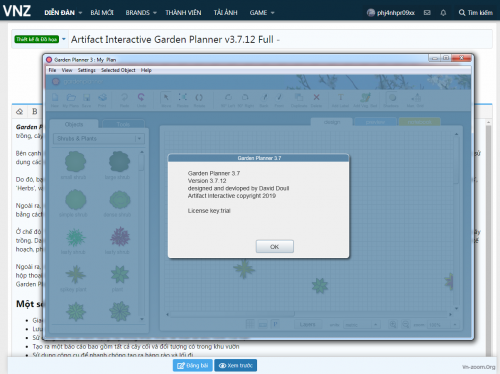Click the Add Label T icon
500x374 pixels.
(x=340, y=97)
